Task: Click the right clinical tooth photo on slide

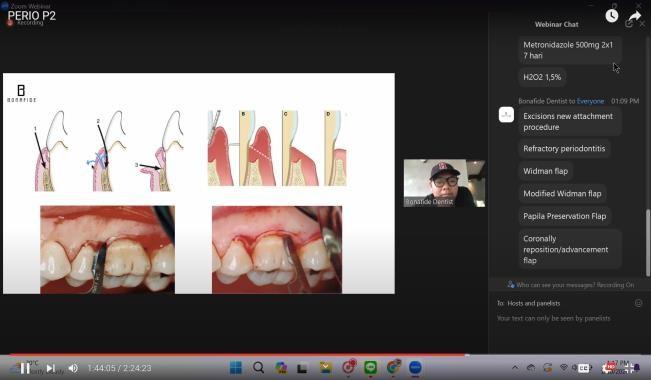Action: [x=277, y=250]
